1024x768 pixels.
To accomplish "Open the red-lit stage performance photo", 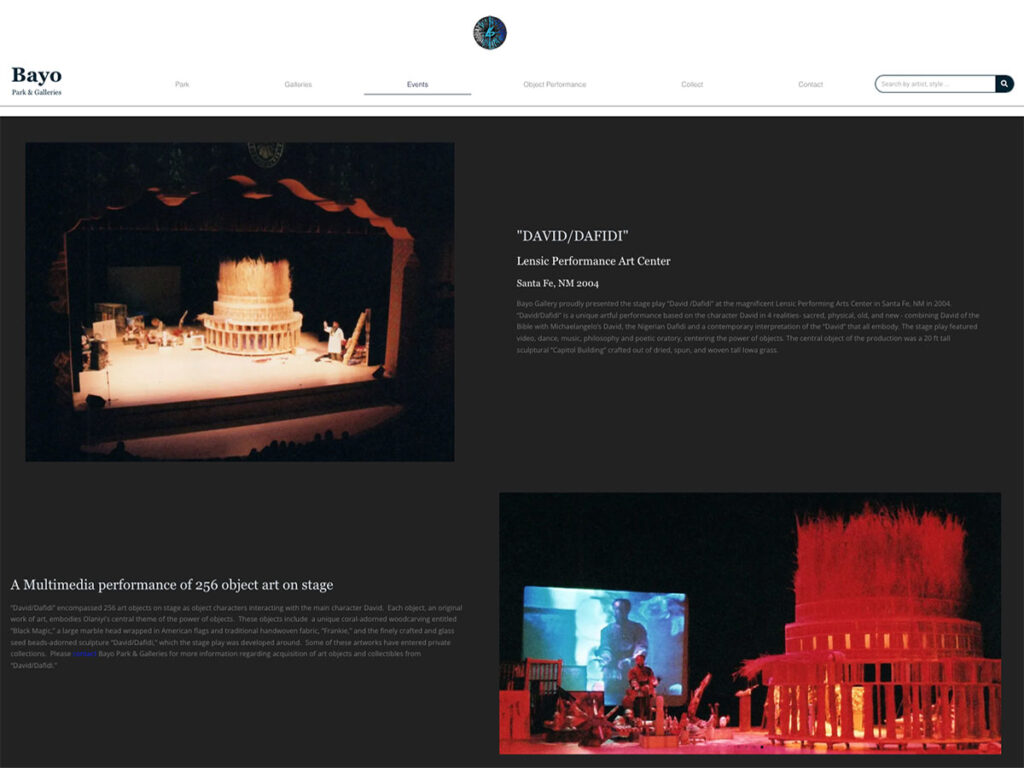I will pyautogui.click(x=750, y=623).
